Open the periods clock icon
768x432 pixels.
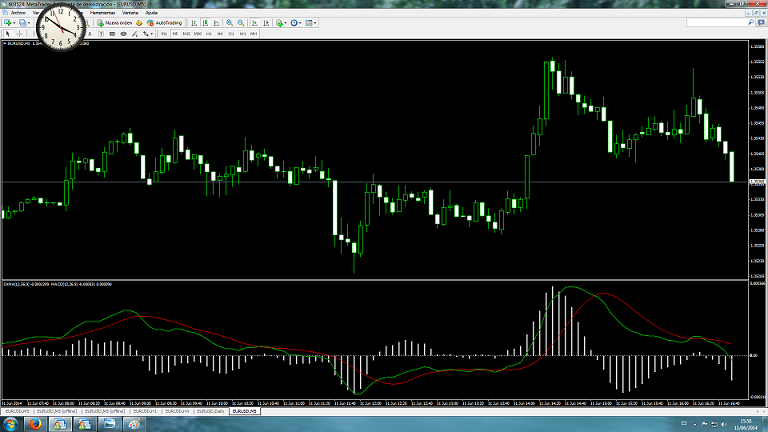(294, 23)
